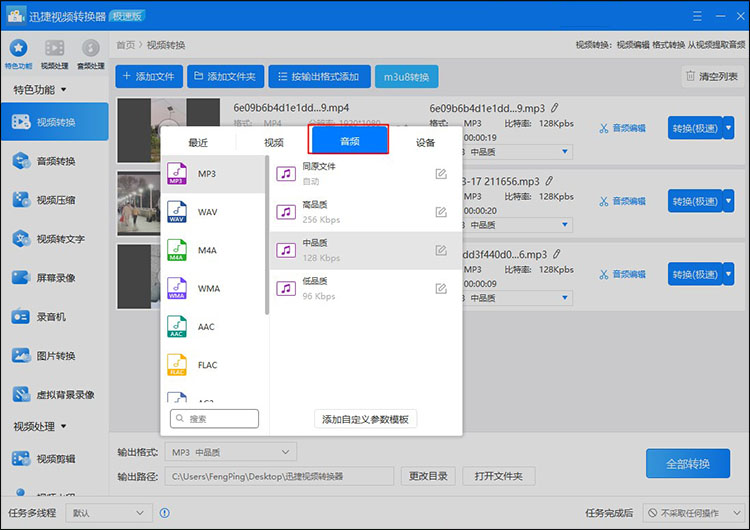The height and width of the screenshot is (530, 750).
Task: Rename output dd3f440d0...6.mp3 with pencil icon
Action: click(x=557, y=254)
